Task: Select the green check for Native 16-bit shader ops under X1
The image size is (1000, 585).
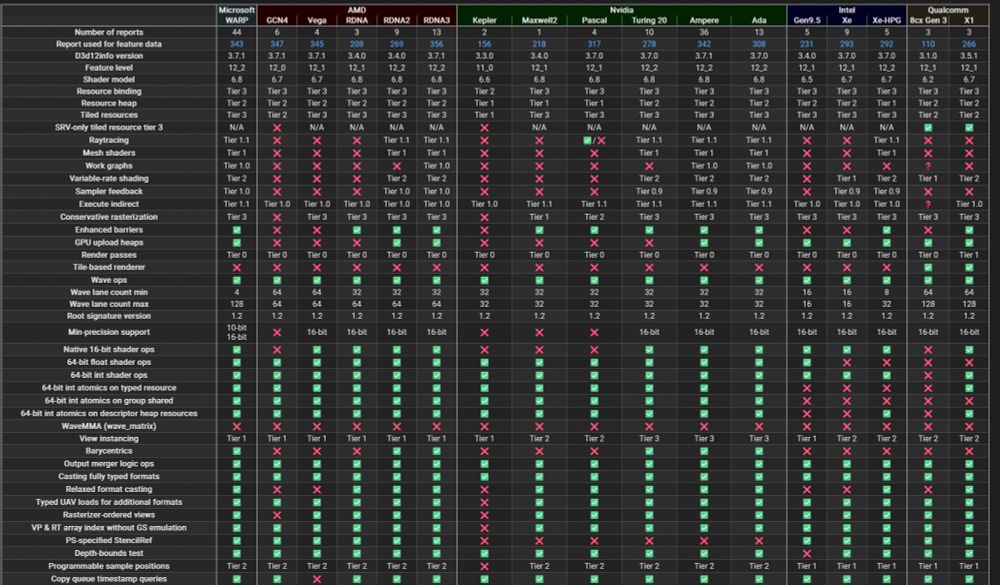Action: pos(969,350)
